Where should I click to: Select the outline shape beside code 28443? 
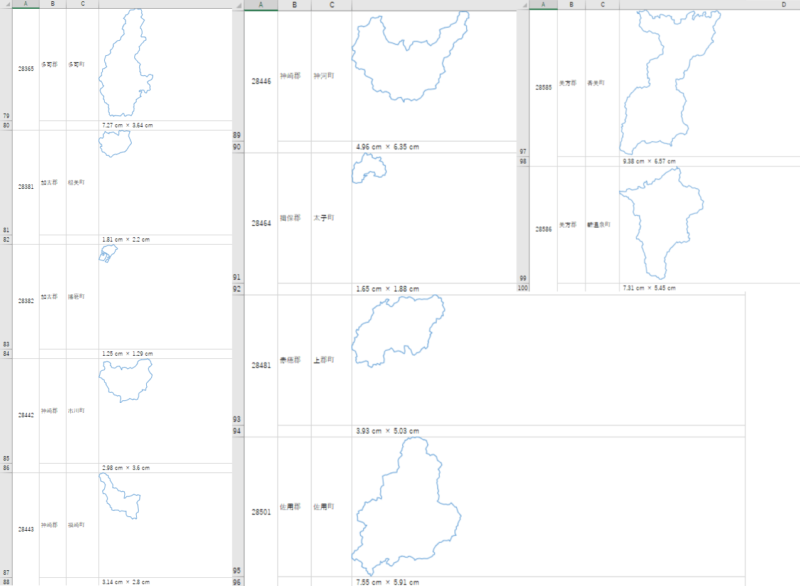point(119,496)
